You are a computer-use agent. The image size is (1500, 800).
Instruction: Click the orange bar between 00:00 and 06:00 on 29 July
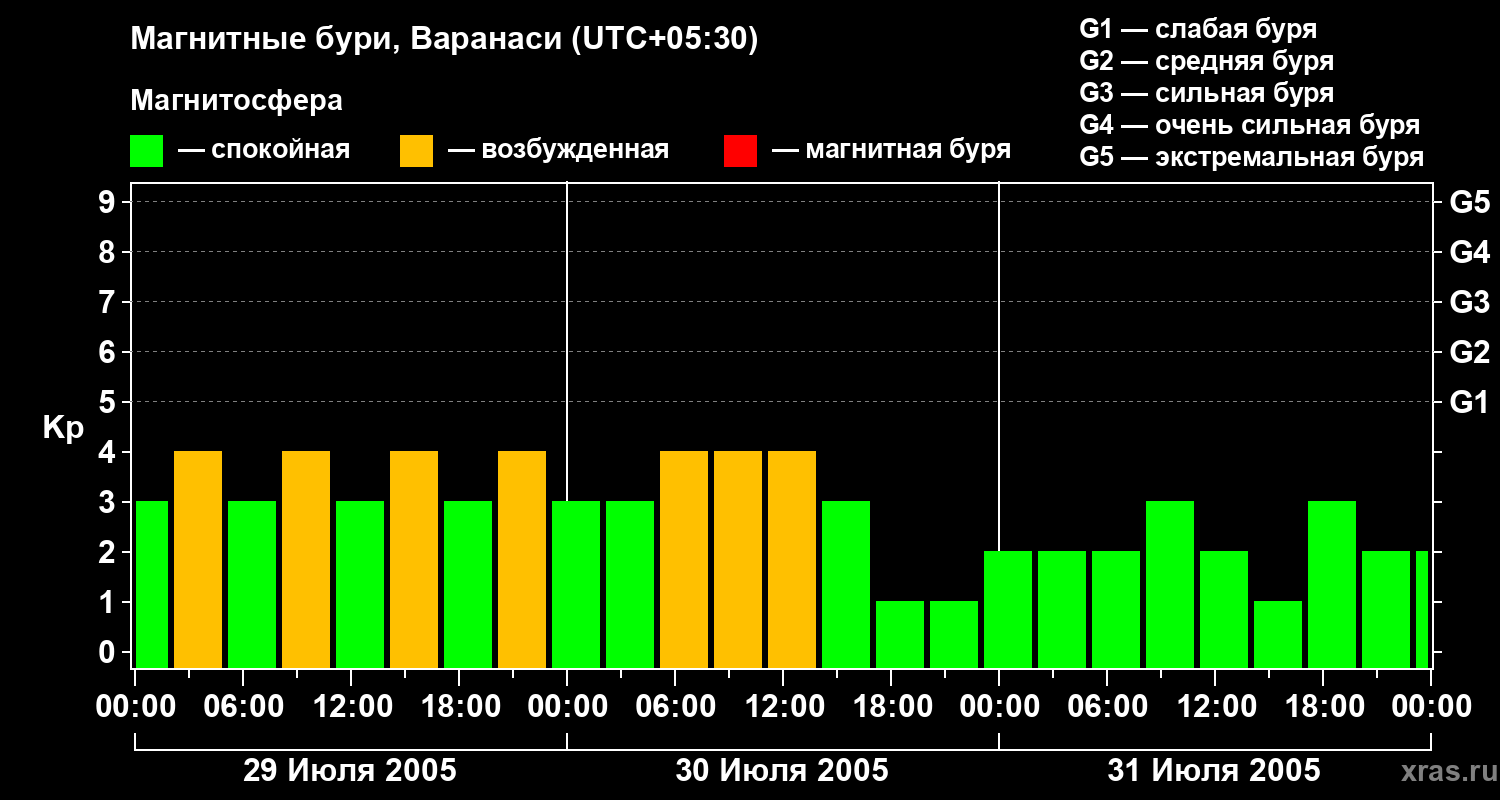click(x=198, y=559)
